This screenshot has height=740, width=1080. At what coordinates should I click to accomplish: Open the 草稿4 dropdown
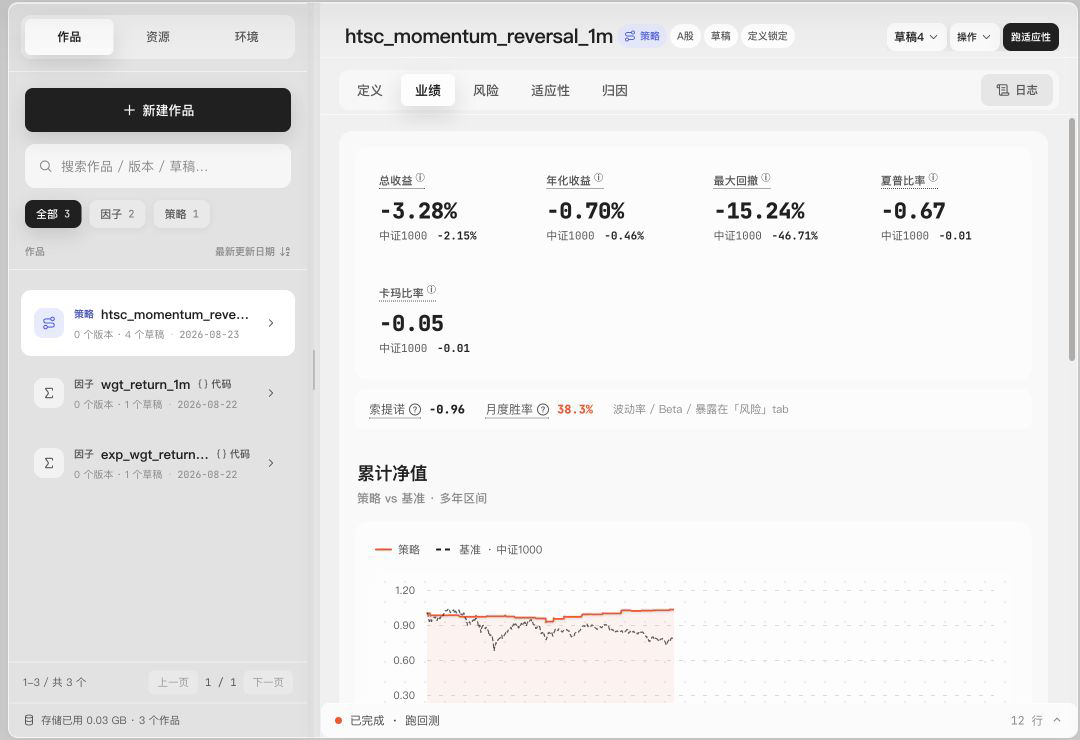[x=916, y=37]
